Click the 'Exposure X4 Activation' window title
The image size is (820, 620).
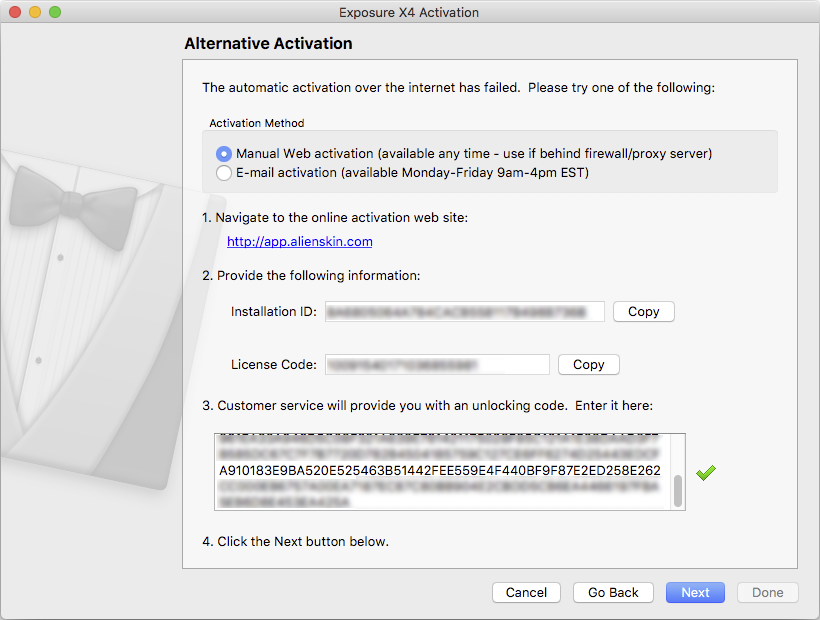[409, 12]
